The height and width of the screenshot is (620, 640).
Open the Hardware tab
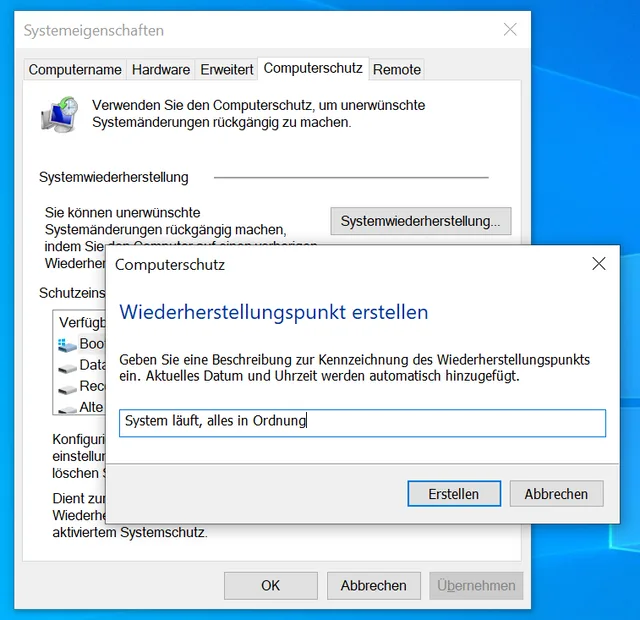(x=161, y=69)
